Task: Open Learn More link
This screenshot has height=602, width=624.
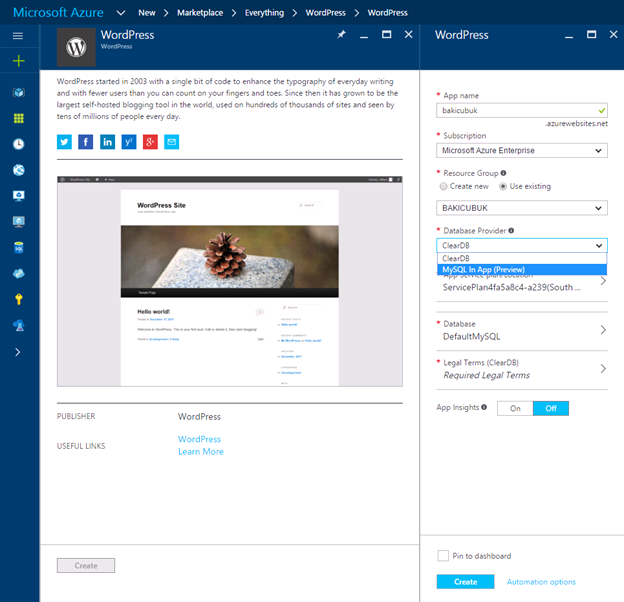Action: (x=201, y=452)
